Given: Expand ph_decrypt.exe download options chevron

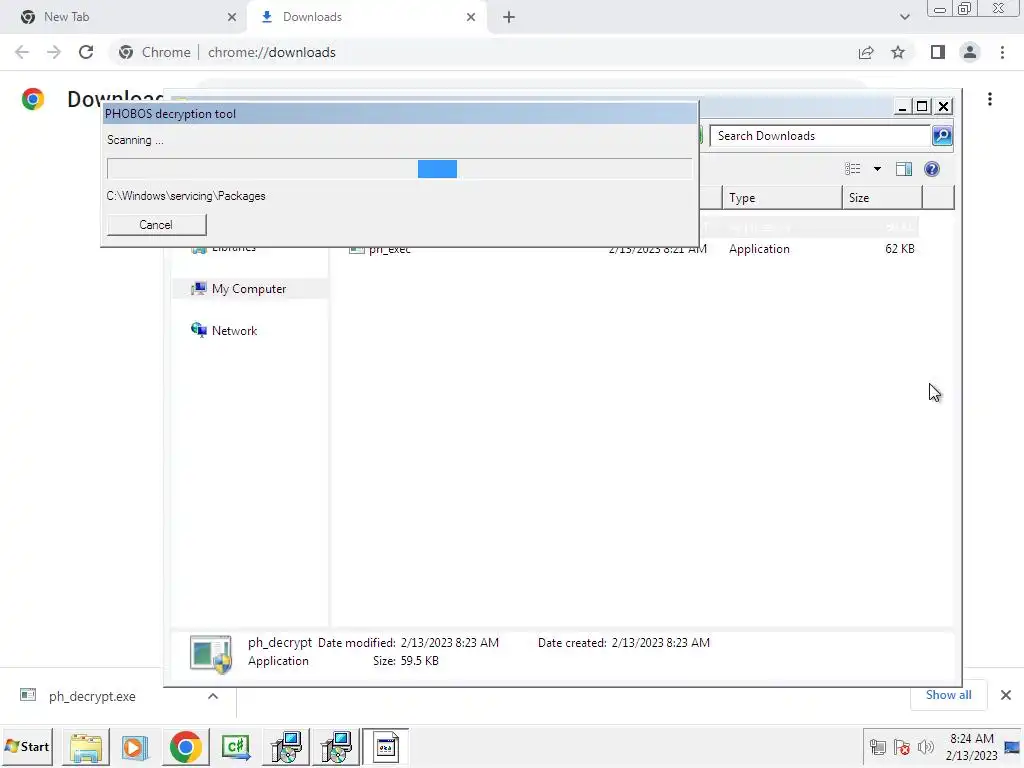Looking at the screenshot, I should pos(213,696).
